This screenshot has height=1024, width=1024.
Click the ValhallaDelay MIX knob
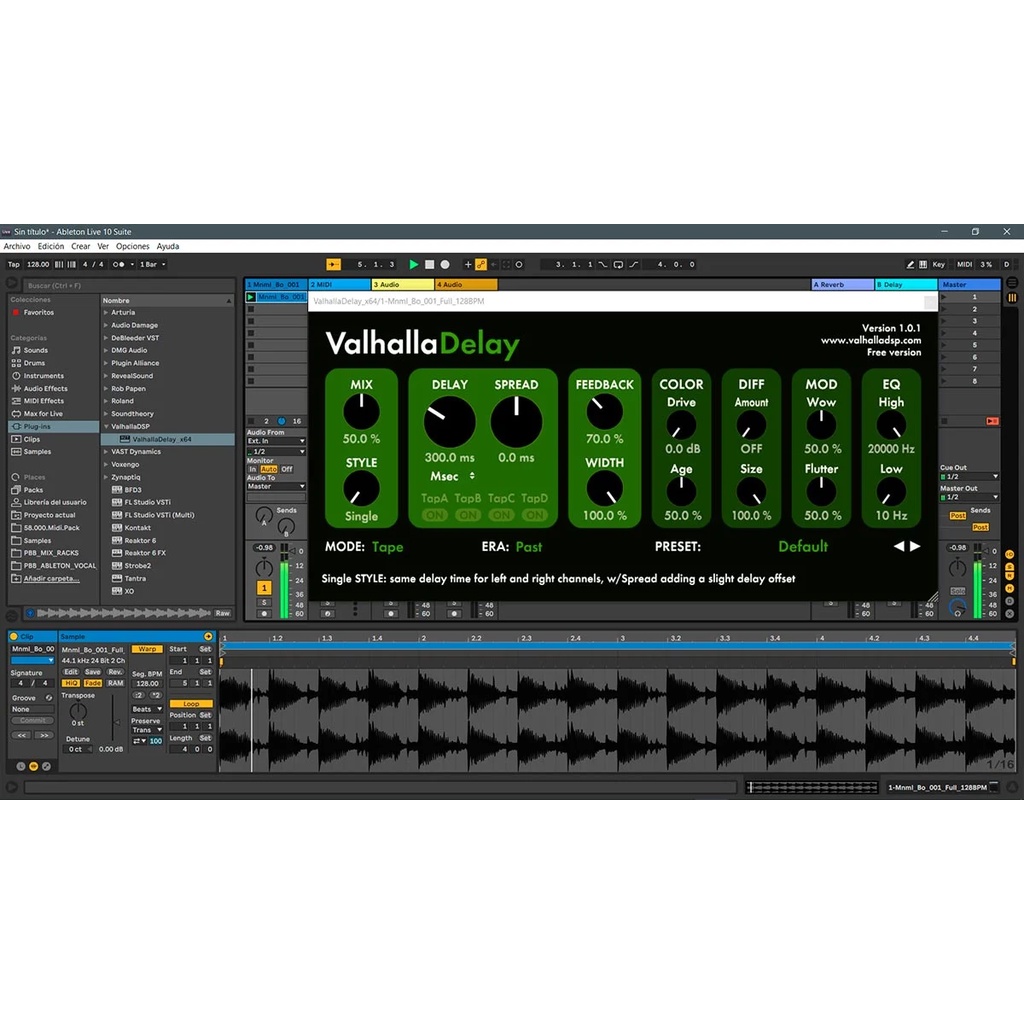[x=361, y=412]
